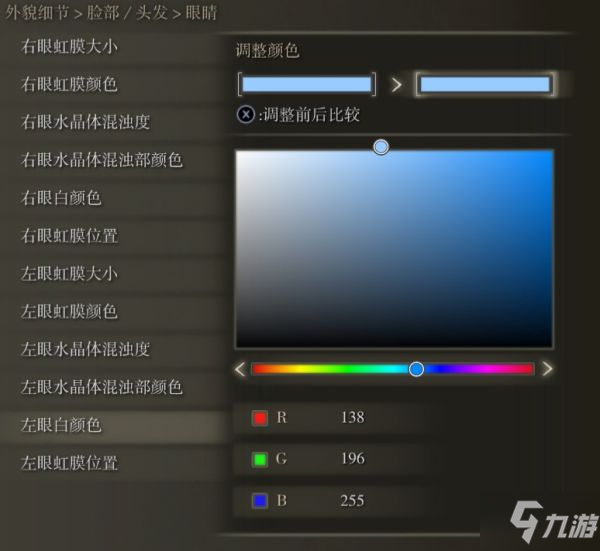The width and height of the screenshot is (600, 551).
Task: Click the X compare button icon
Action: point(246,114)
